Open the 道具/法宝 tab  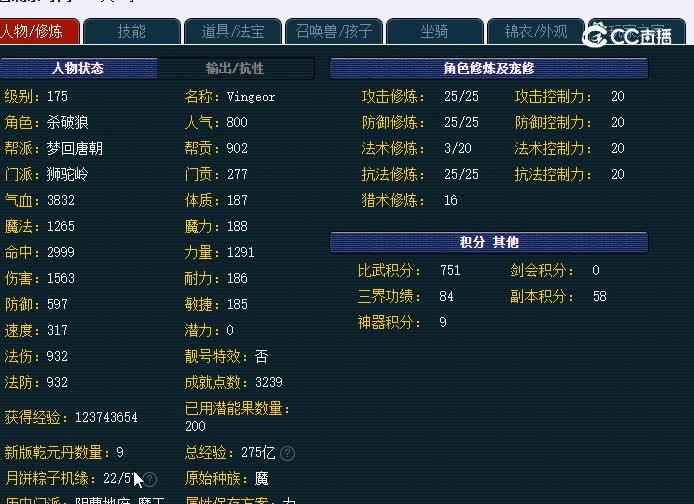233,31
